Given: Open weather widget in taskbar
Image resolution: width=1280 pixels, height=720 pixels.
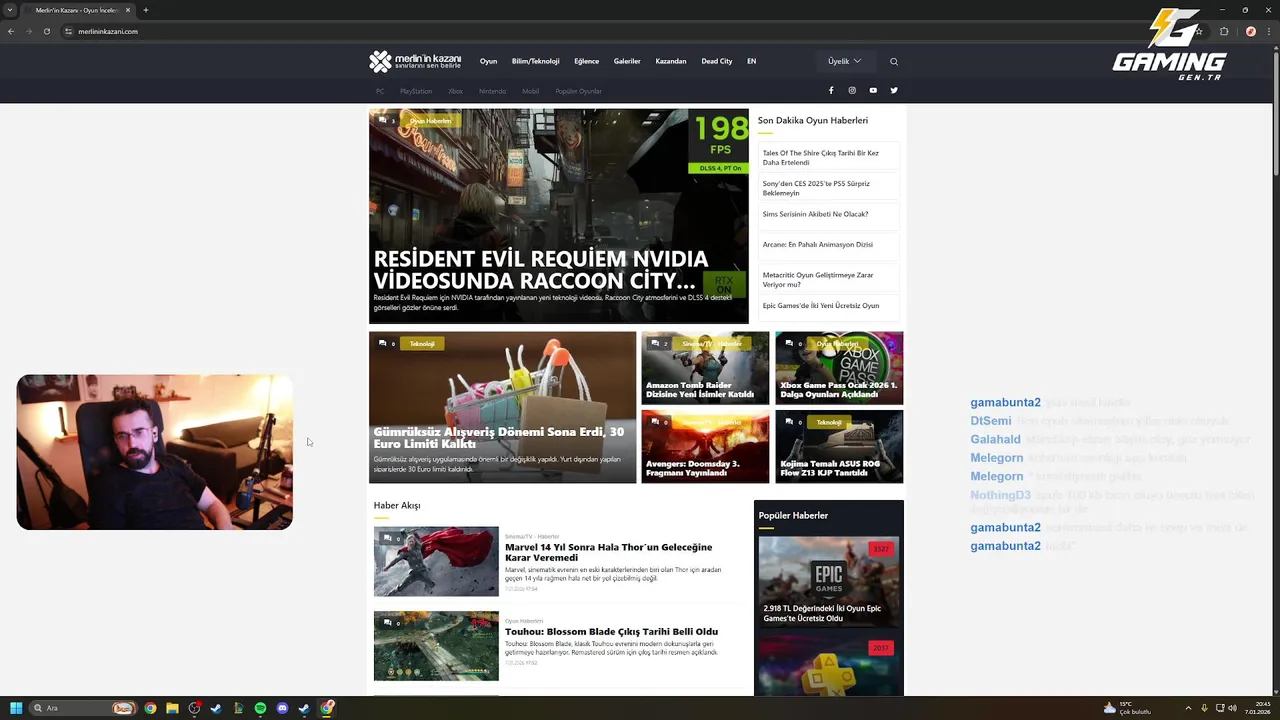Looking at the screenshot, I should coord(1127,708).
